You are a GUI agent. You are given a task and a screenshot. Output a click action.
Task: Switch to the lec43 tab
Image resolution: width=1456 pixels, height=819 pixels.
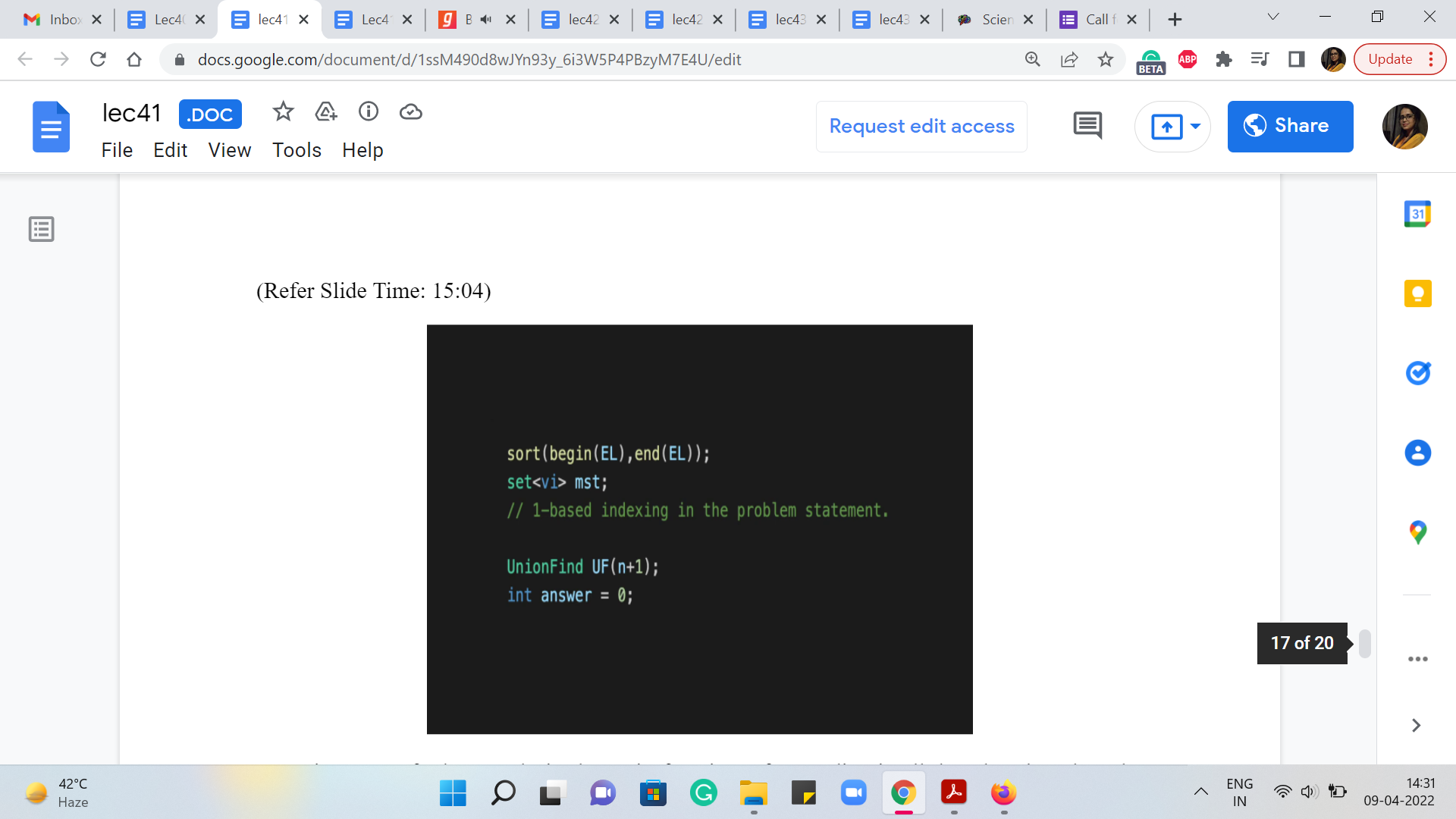pyautogui.click(x=789, y=20)
